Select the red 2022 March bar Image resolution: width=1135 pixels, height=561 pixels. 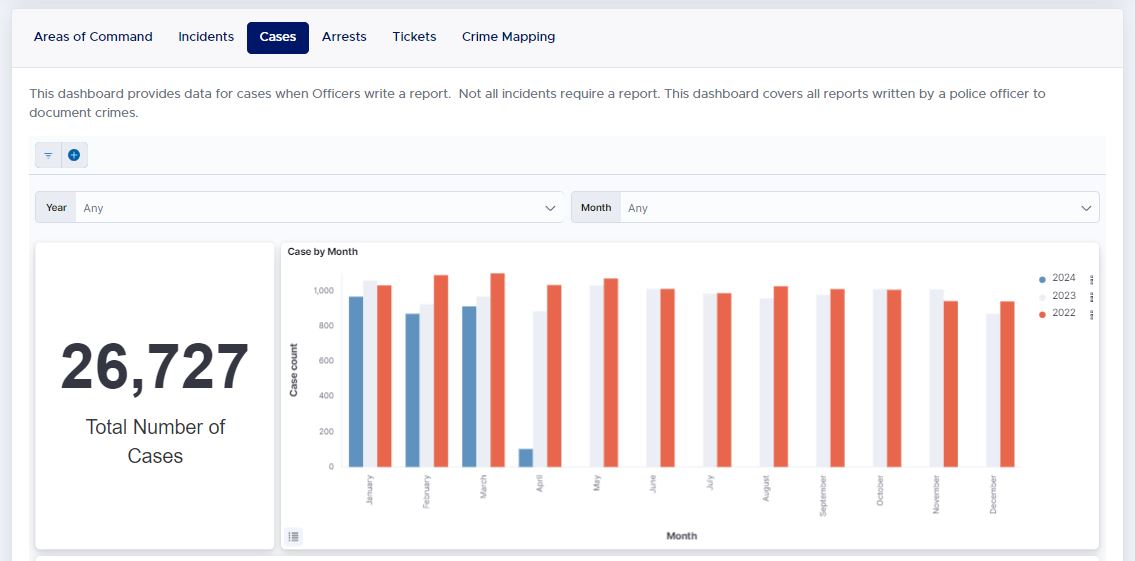point(497,370)
